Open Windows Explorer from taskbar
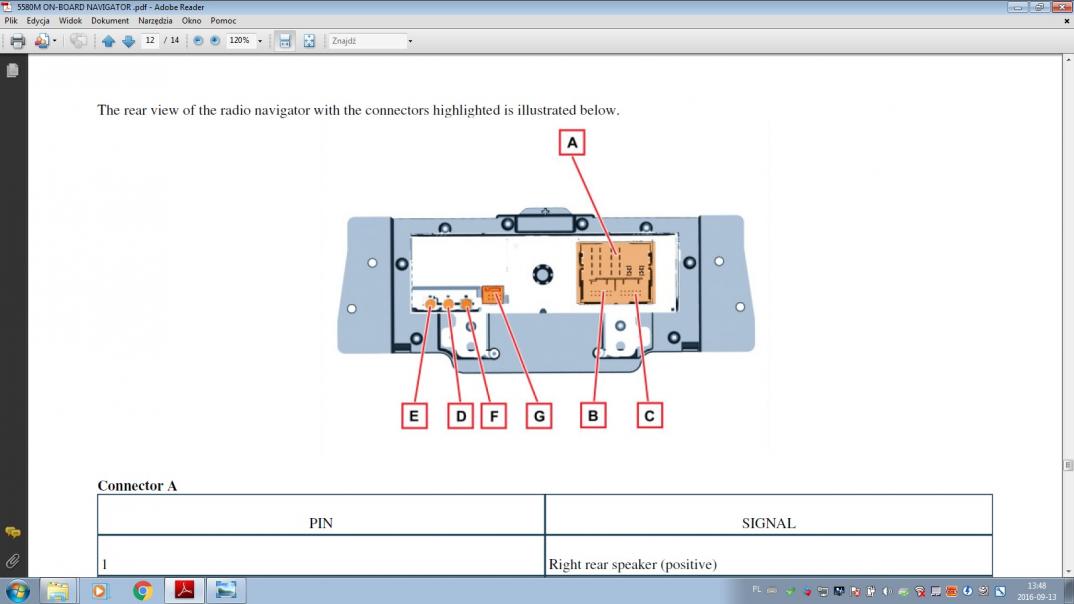 [58, 590]
